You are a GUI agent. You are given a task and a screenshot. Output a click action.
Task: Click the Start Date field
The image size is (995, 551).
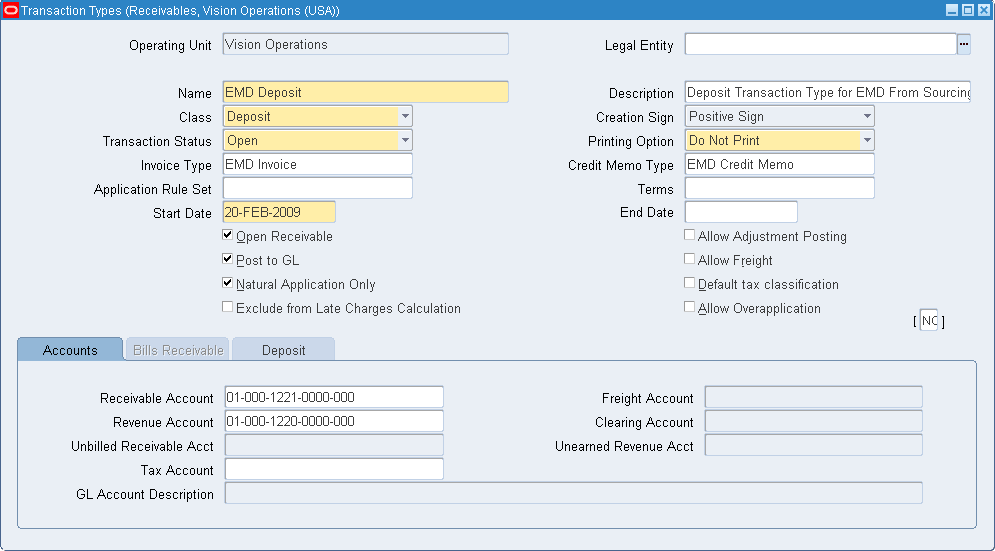(x=279, y=213)
